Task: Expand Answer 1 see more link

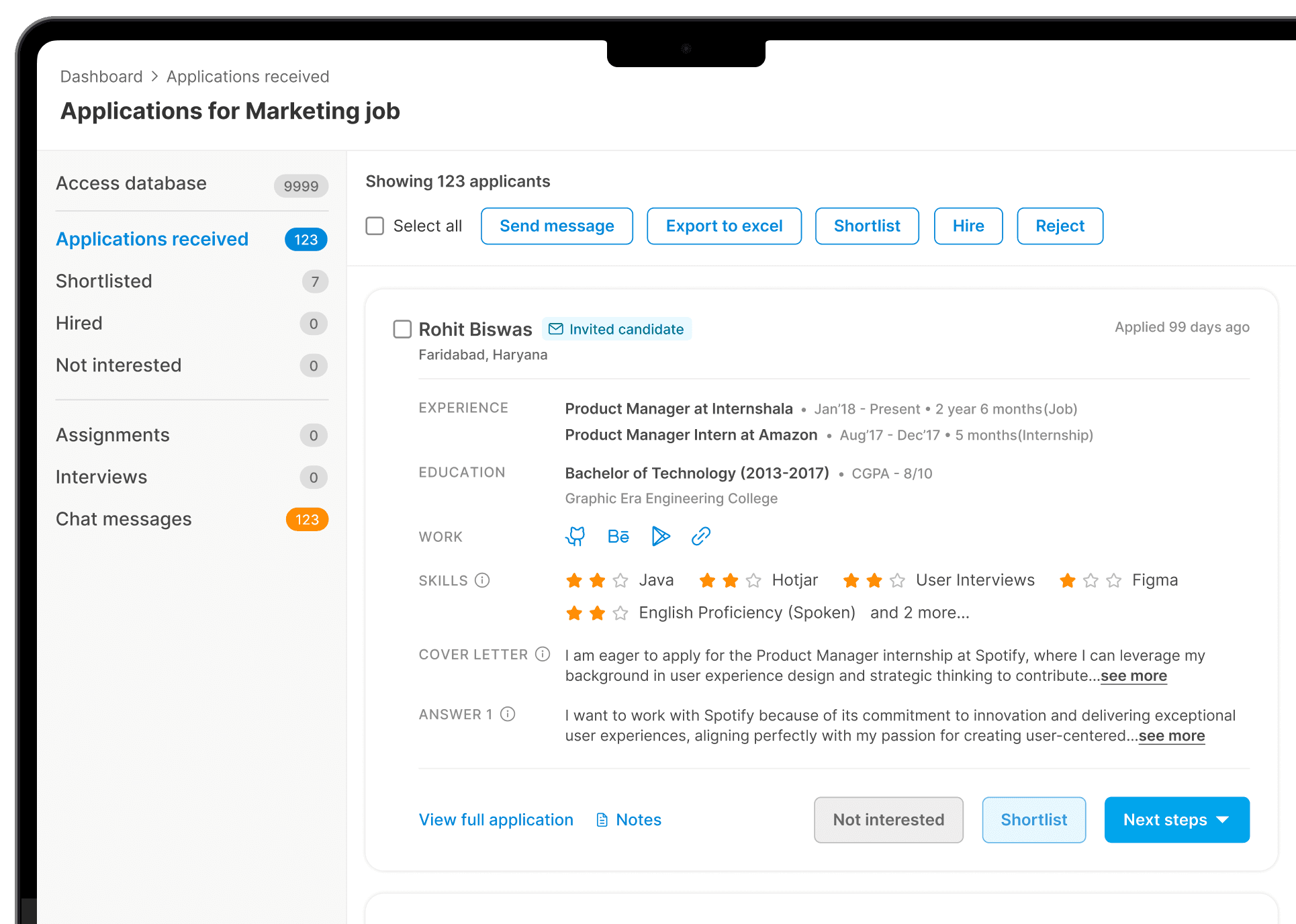Action: 1171,736
